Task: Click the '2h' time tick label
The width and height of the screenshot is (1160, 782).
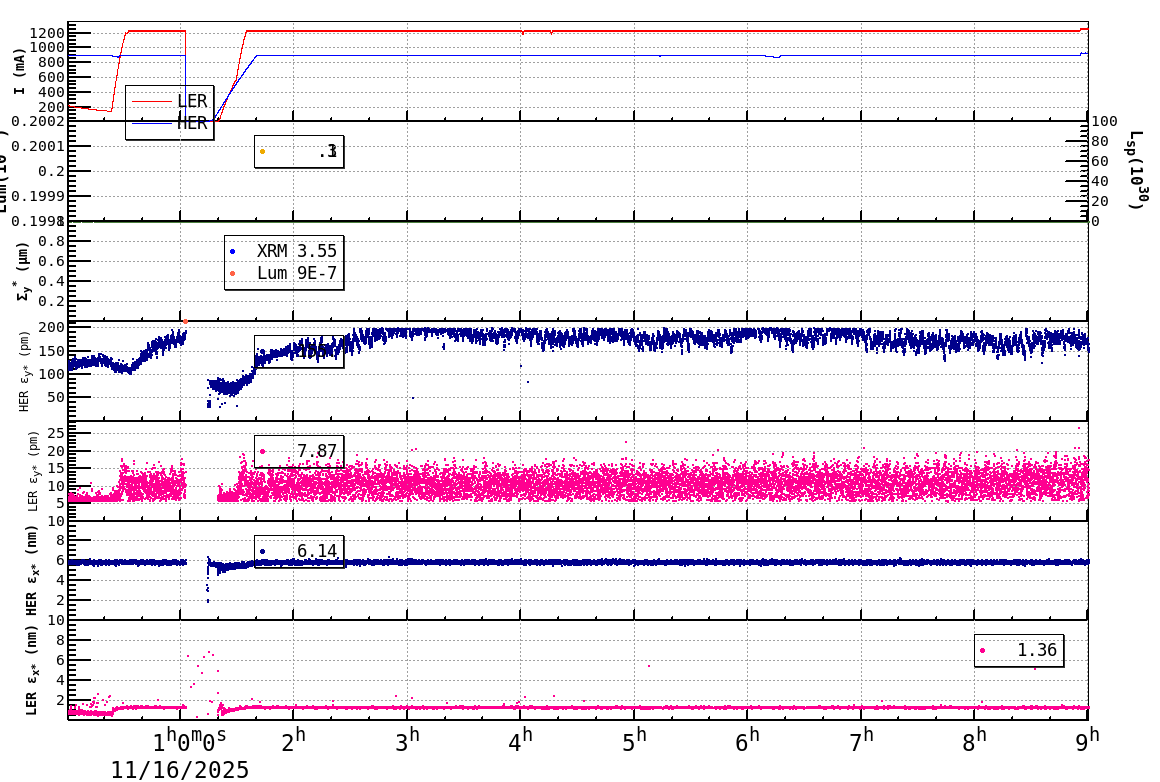Action: [293, 741]
